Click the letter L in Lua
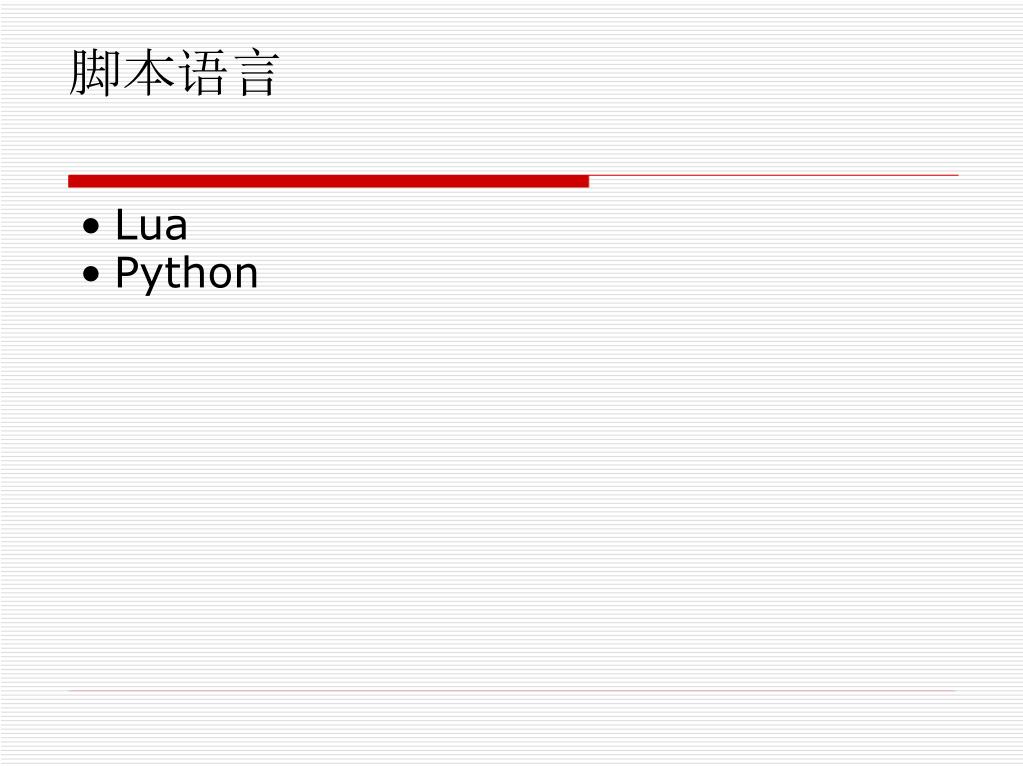The height and width of the screenshot is (767, 1023). pyautogui.click(x=125, y=224)
